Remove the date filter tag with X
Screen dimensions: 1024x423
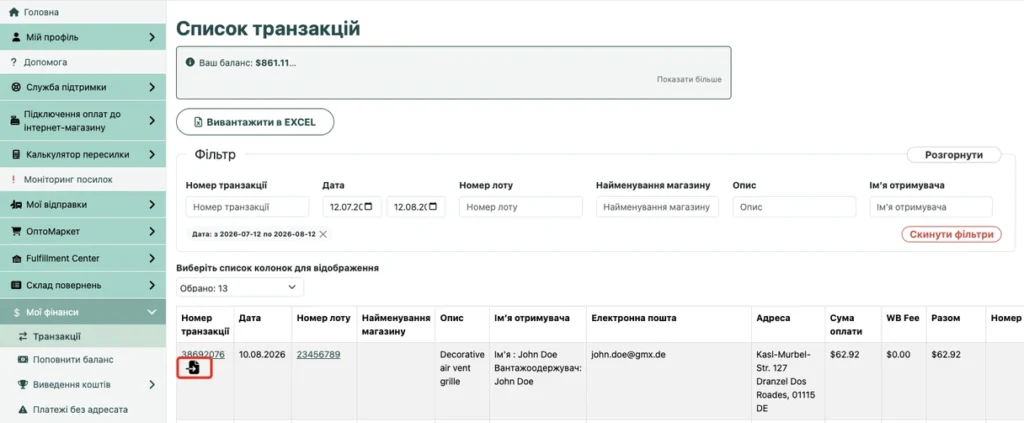(323, 234)
